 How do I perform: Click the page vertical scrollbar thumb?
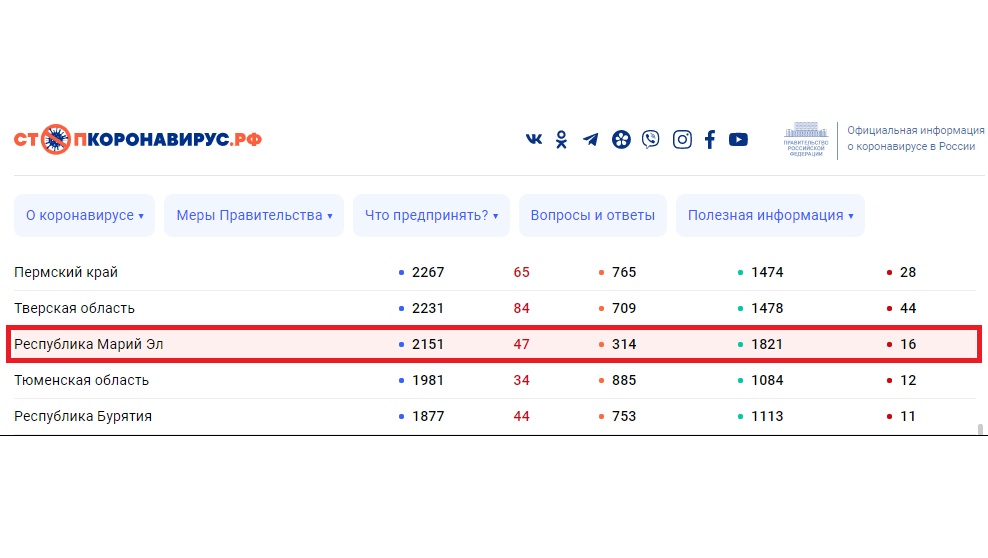pos(980,429)
